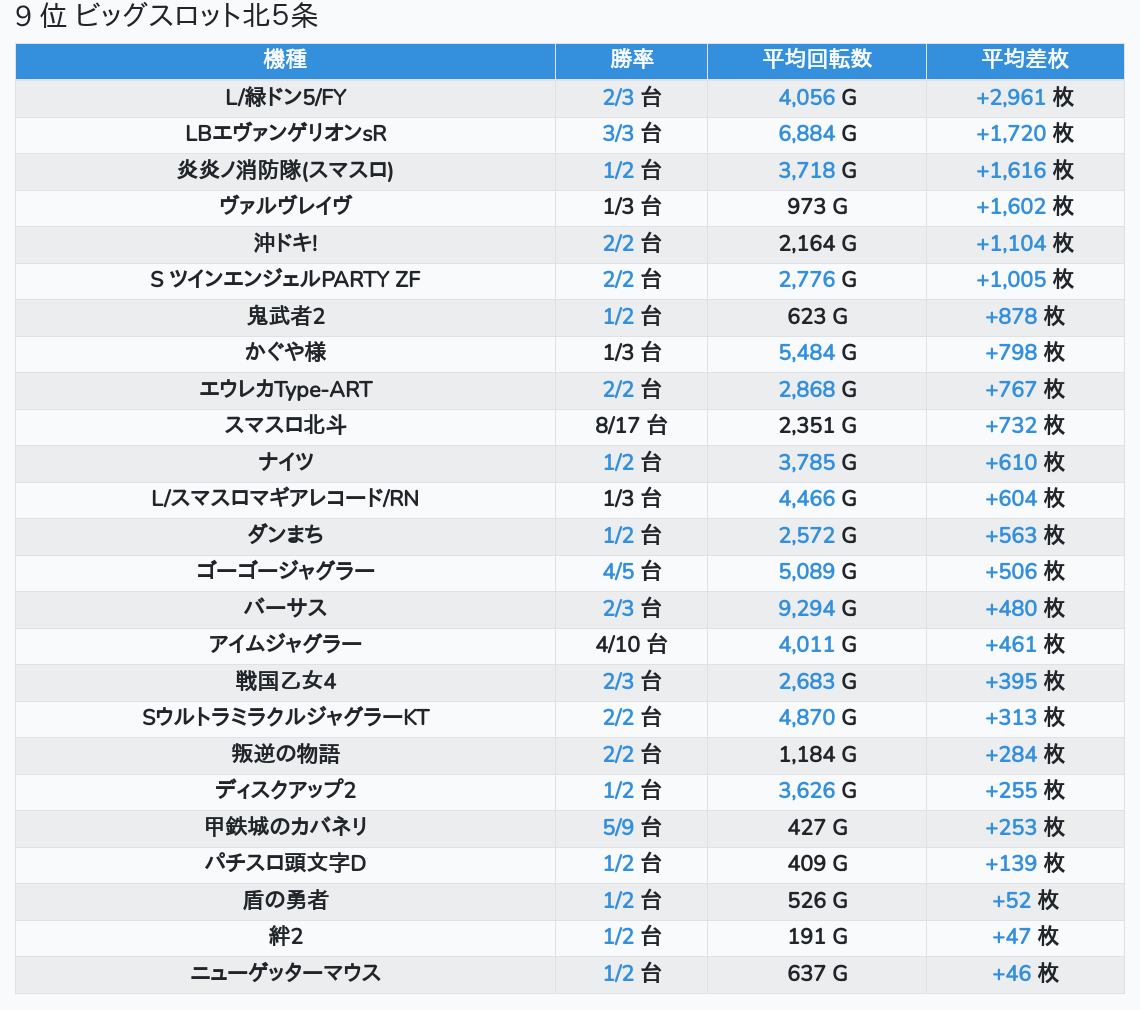1140x1010 pixels.
Task: Select the +1,602 枚 difference cell
Action: coord(1024,207)
